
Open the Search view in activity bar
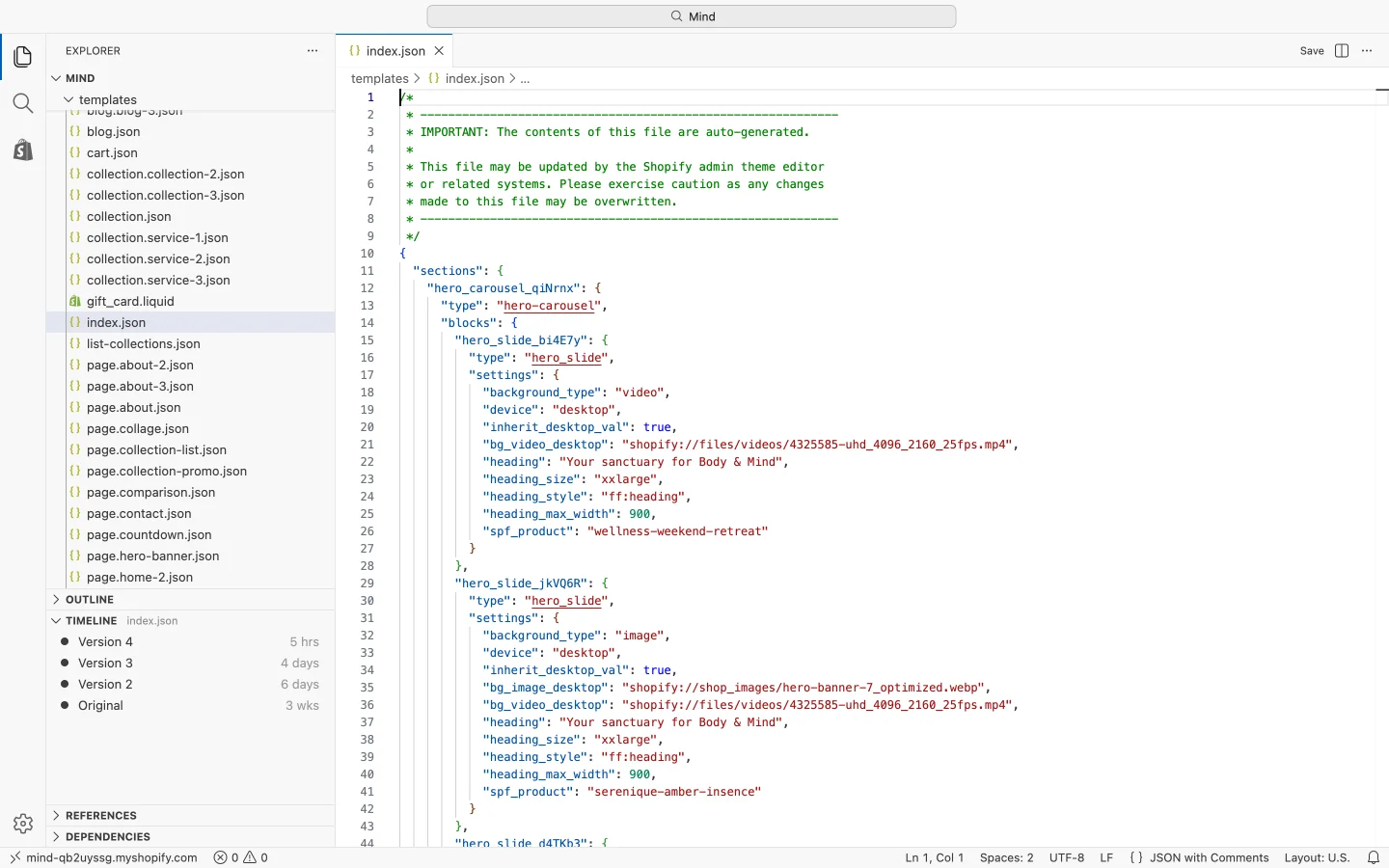tap(23, 103)
